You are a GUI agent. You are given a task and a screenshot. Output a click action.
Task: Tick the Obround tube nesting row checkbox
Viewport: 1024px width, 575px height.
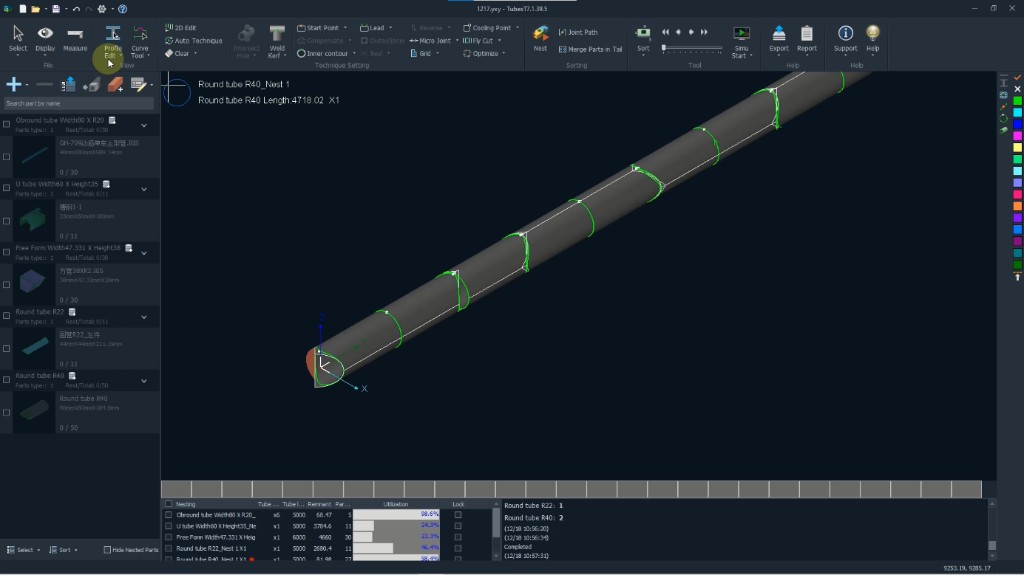point(168,515)
